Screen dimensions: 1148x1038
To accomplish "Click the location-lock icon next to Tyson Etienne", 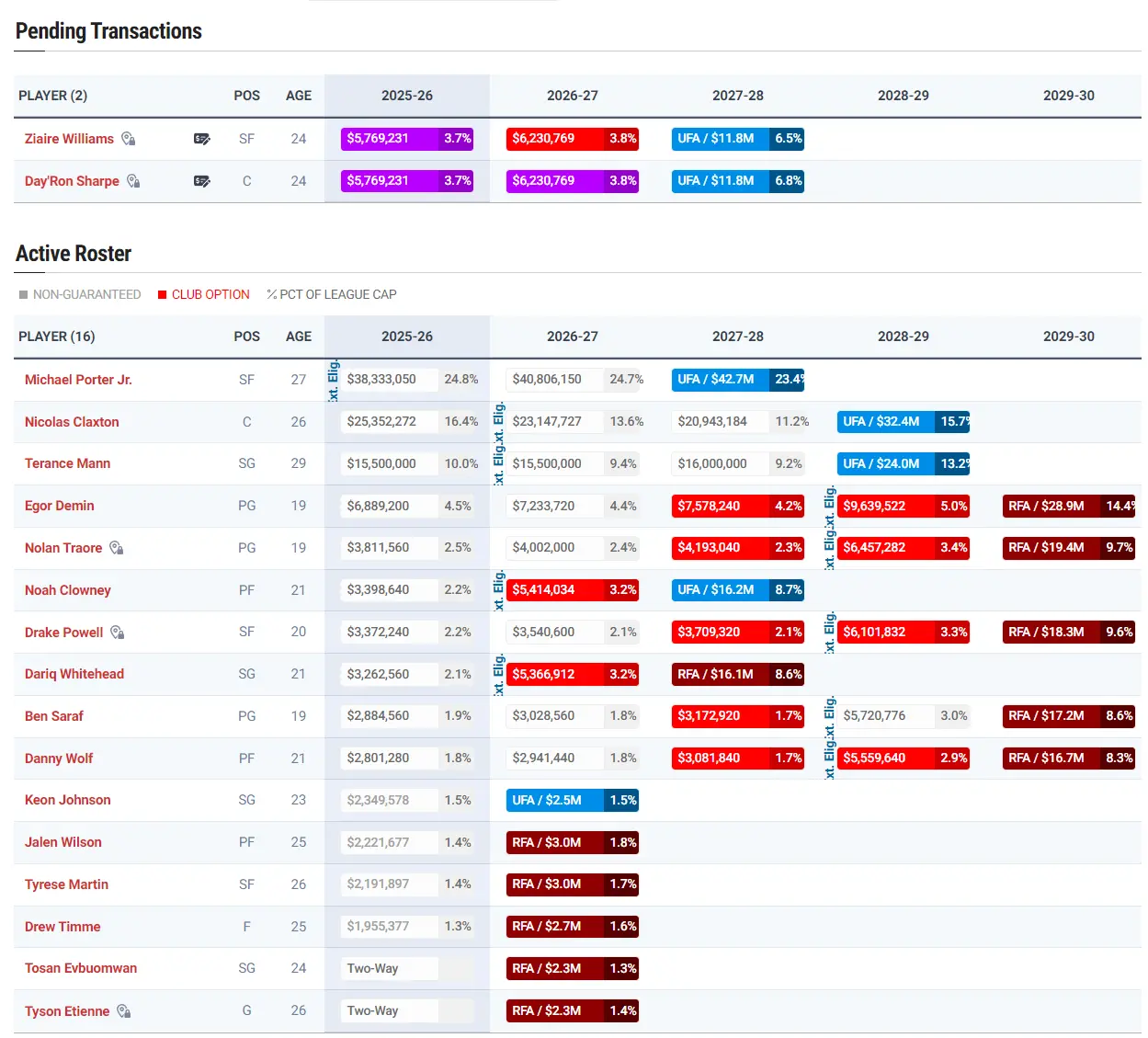I will click(x=124, y=1011).
